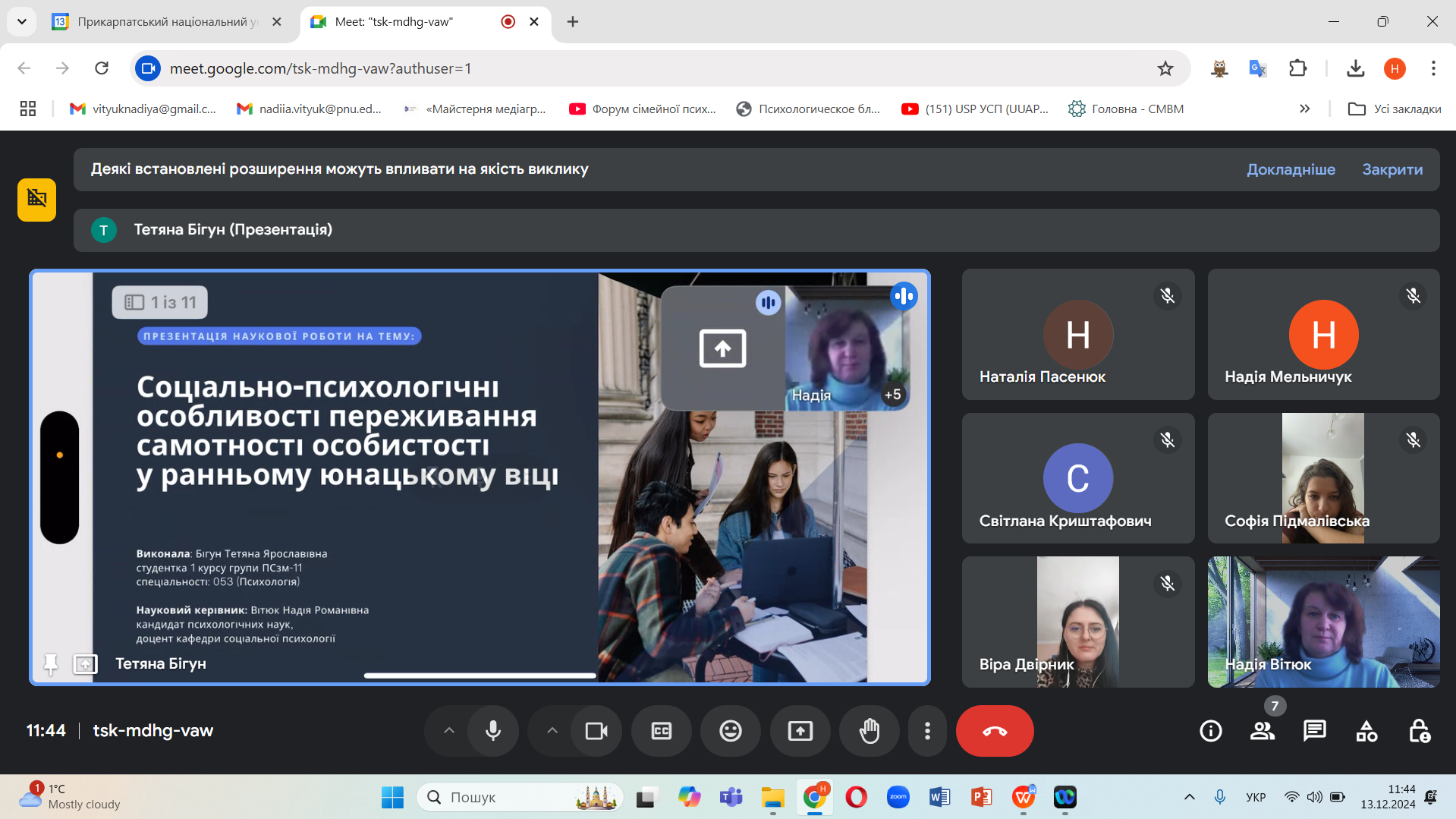Viewport: 1456px width, 819px height.
Task: Open host controls lock icon
Action: pos(1419,731)
